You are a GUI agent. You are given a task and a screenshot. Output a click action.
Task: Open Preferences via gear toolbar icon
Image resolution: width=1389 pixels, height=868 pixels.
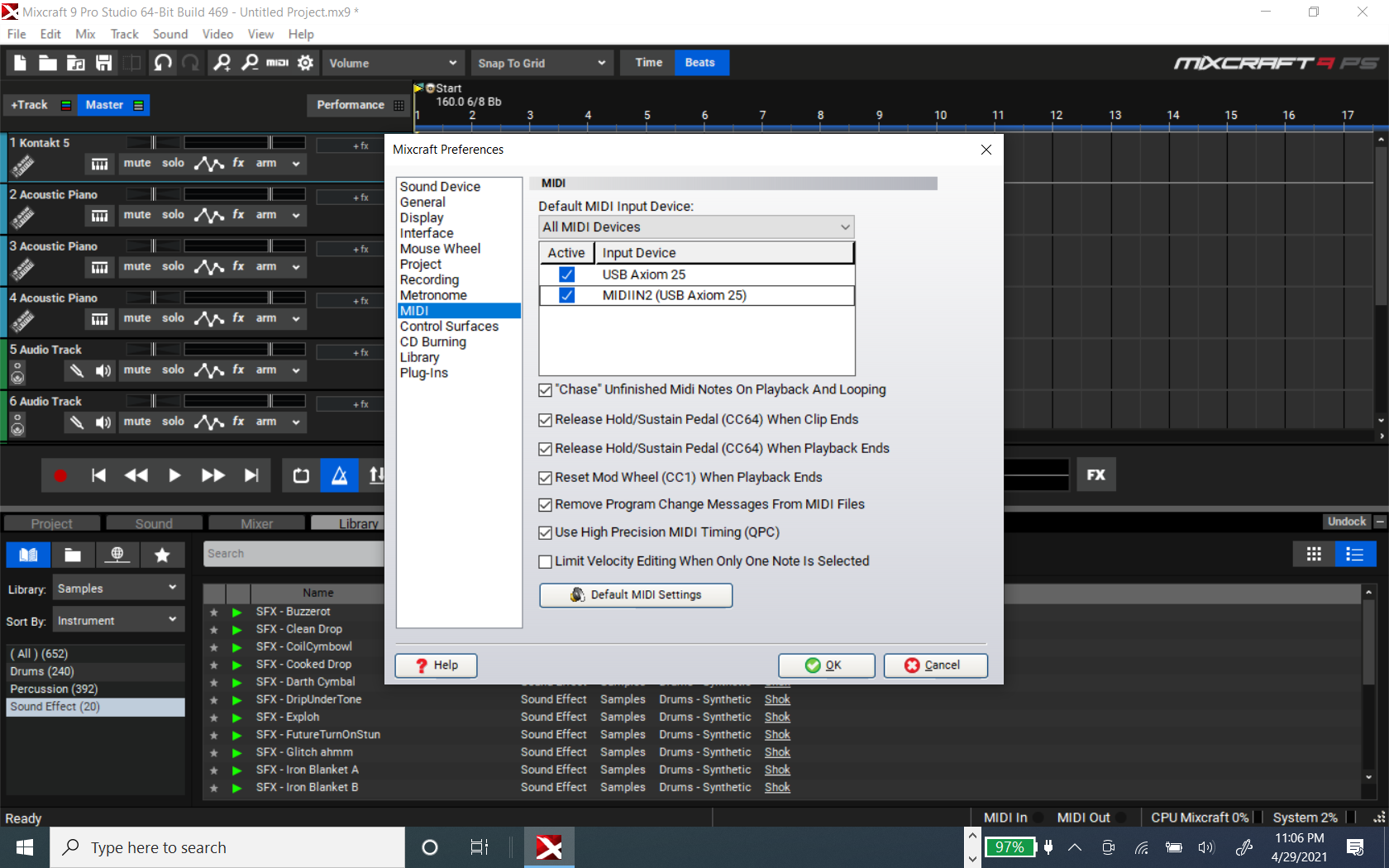click(x=305, y=63)
